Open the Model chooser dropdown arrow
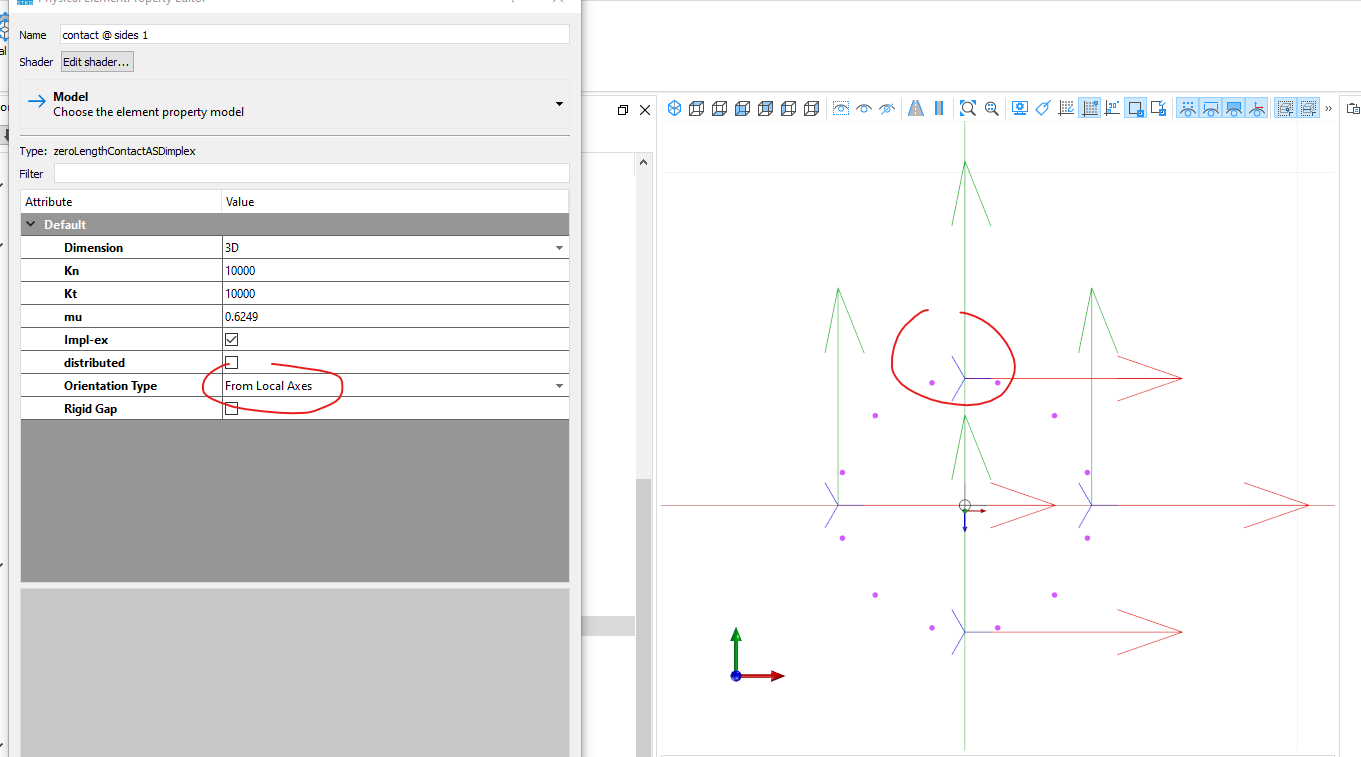Viewport: 1361px width, 757px height. coord(559,104)
